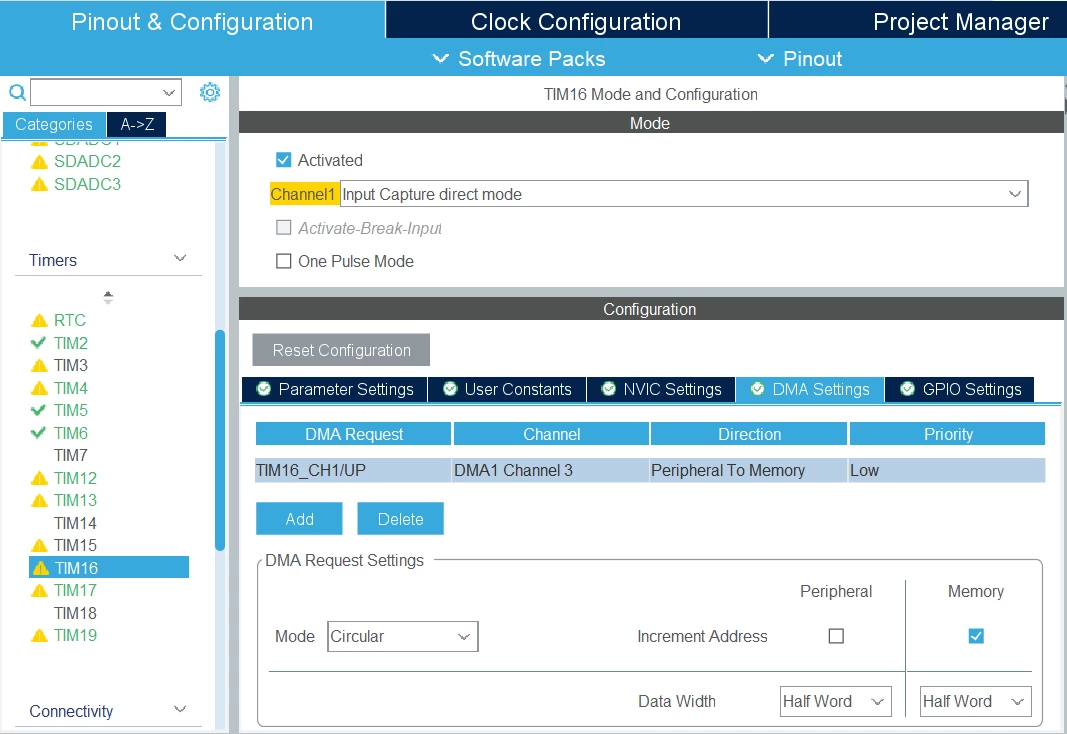Open the Pinout menu
This screenshot has height=734, width=1067.
point(800,59)
